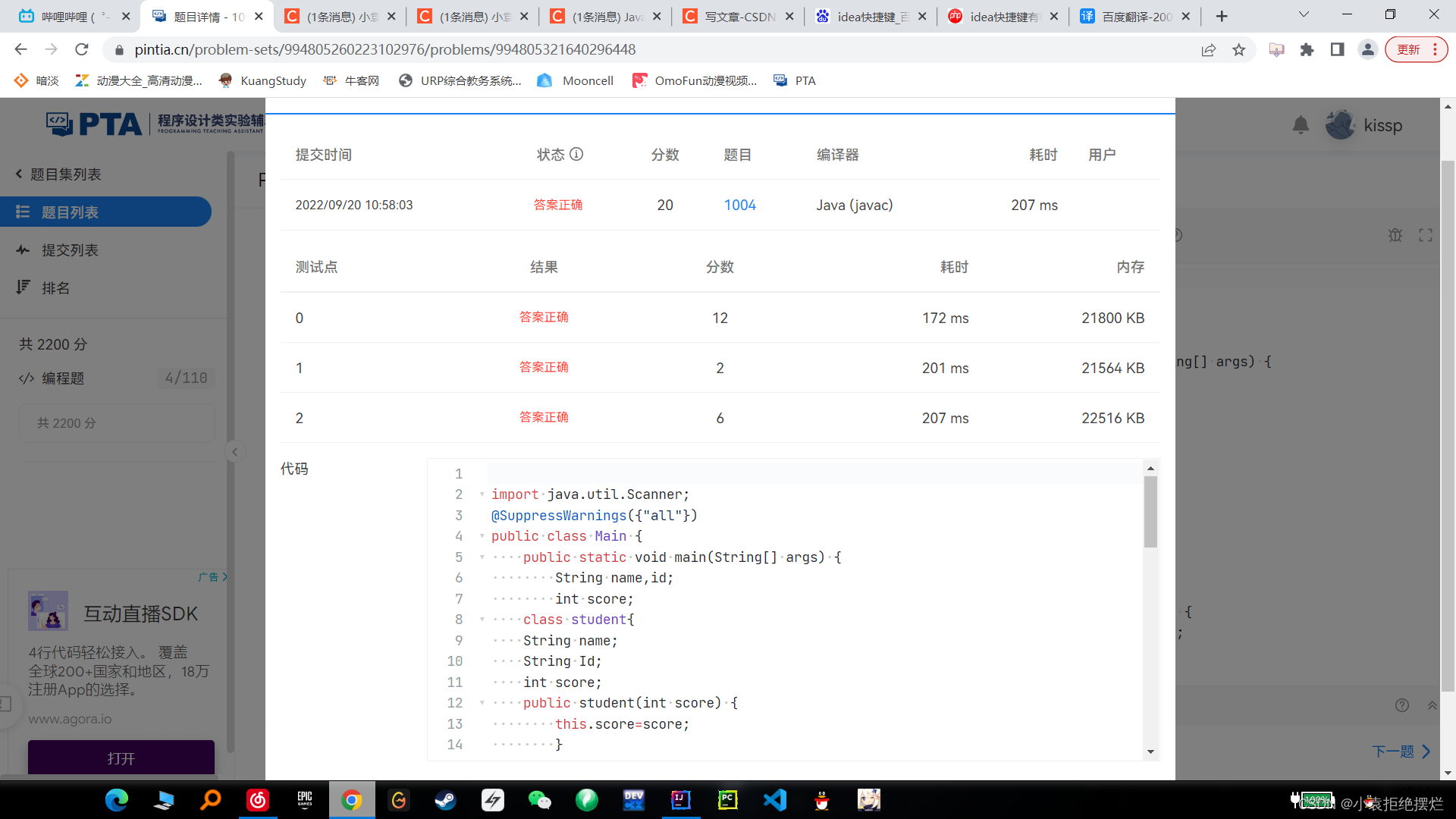Open tab search dropdown arrow
This screenshot has height=819, width=1456.
point(1304,15)
